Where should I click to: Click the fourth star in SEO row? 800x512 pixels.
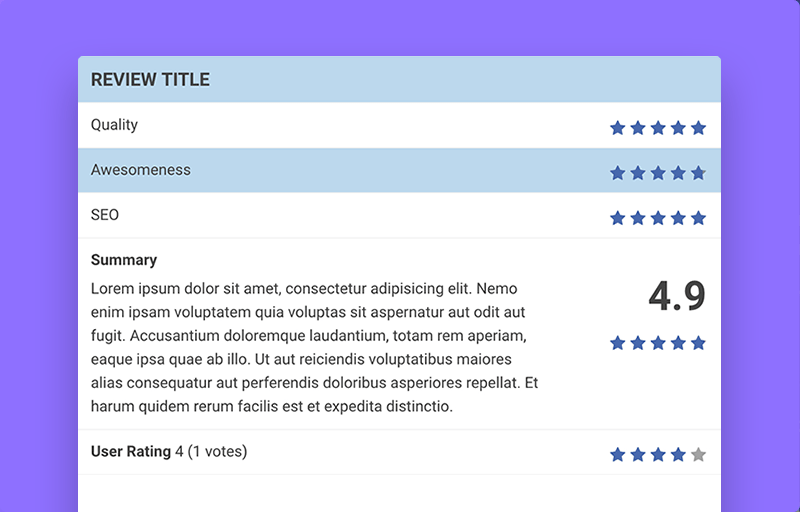(x=678, y=218)
